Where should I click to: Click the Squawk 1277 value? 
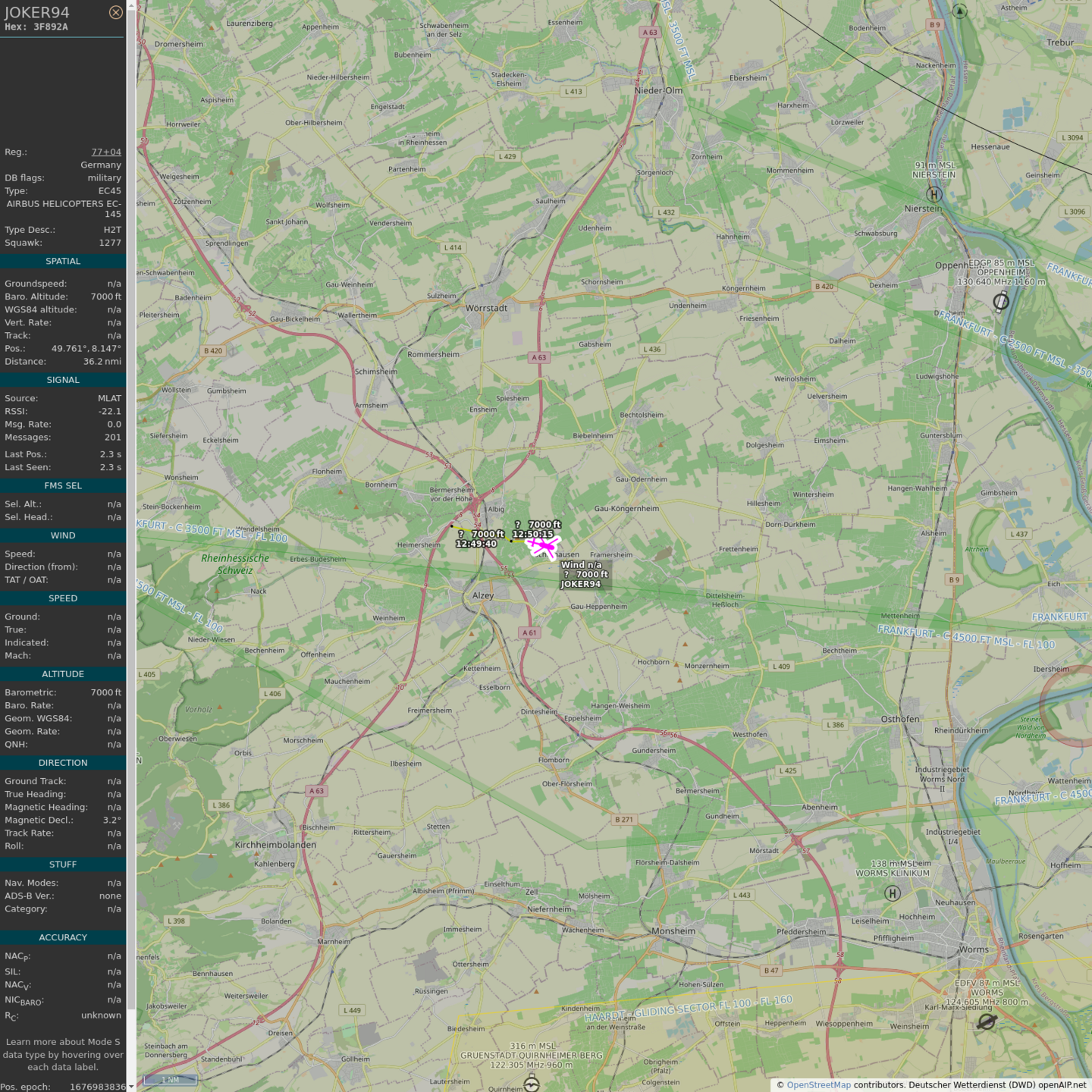click(110, 243)
